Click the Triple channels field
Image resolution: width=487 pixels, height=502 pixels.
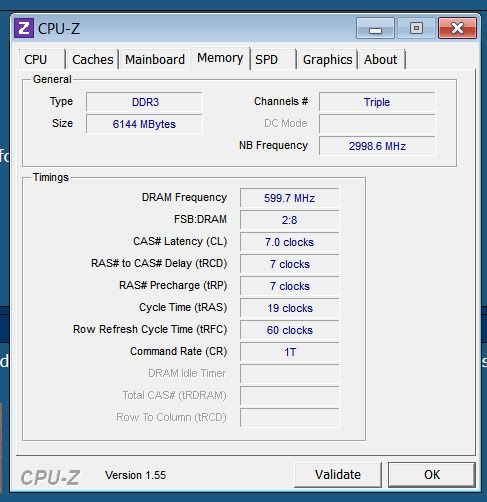377,102
